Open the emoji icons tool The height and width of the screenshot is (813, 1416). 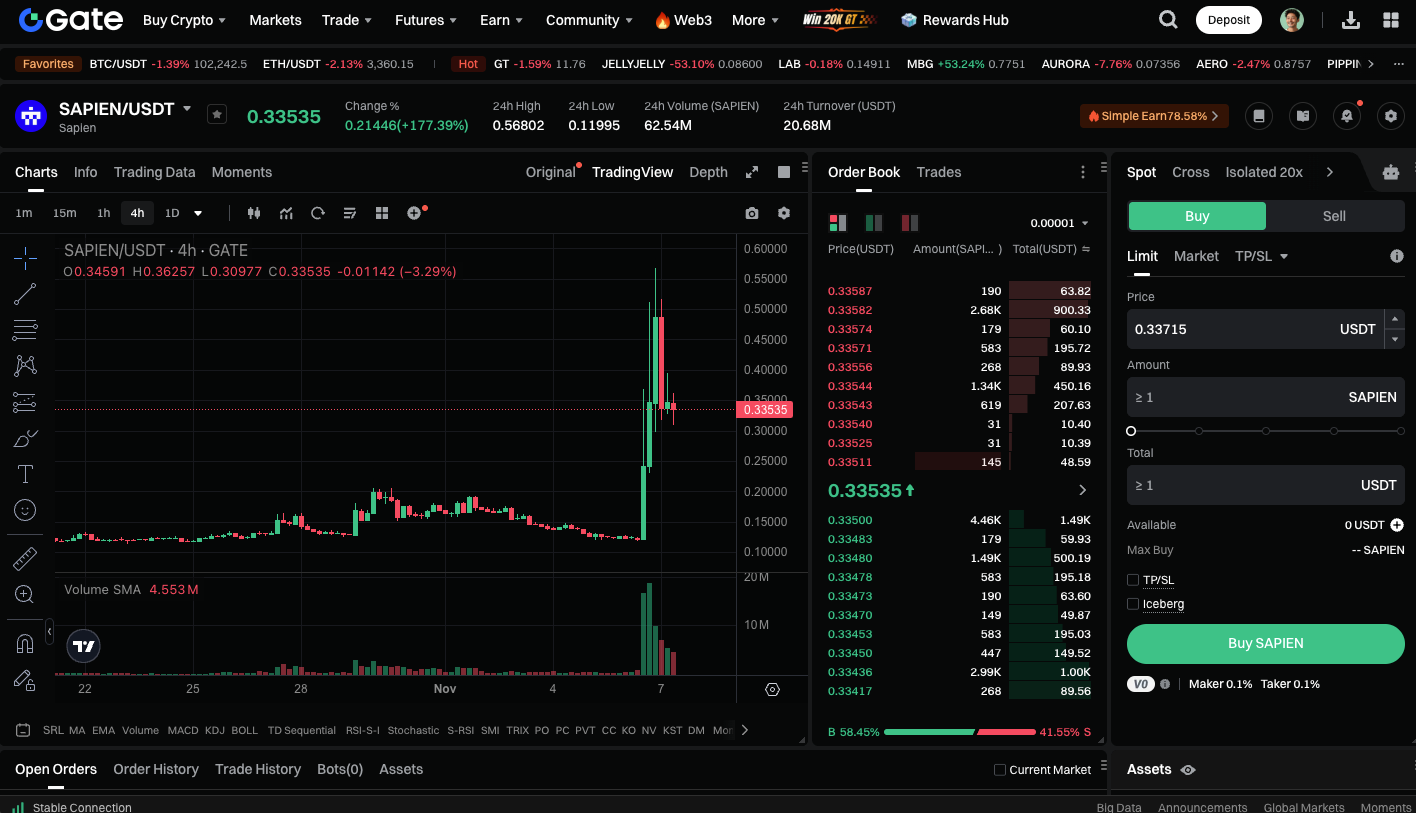(x=25, y=510)
